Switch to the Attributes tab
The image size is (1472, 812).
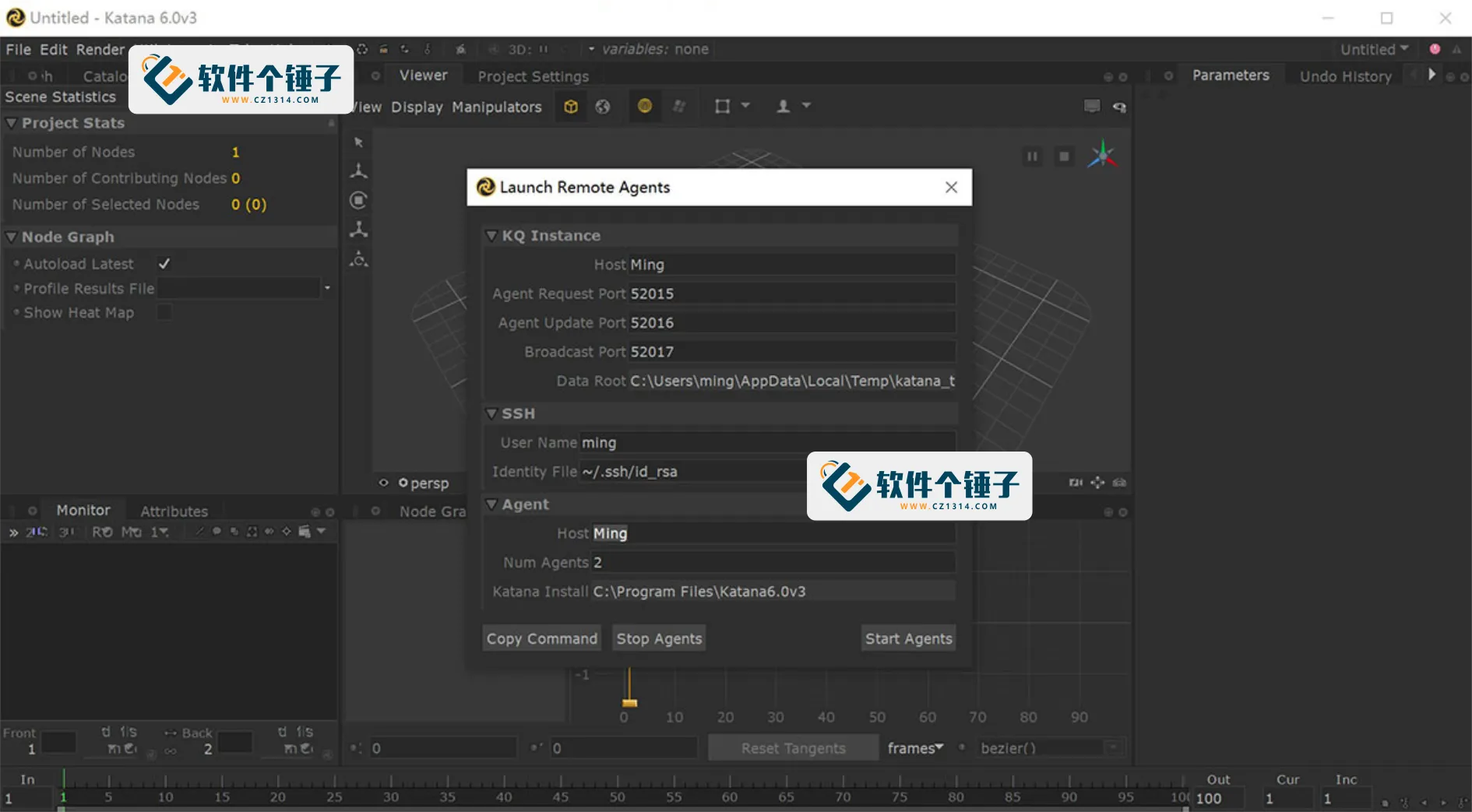pyautogui.click(x=174, y=511)
